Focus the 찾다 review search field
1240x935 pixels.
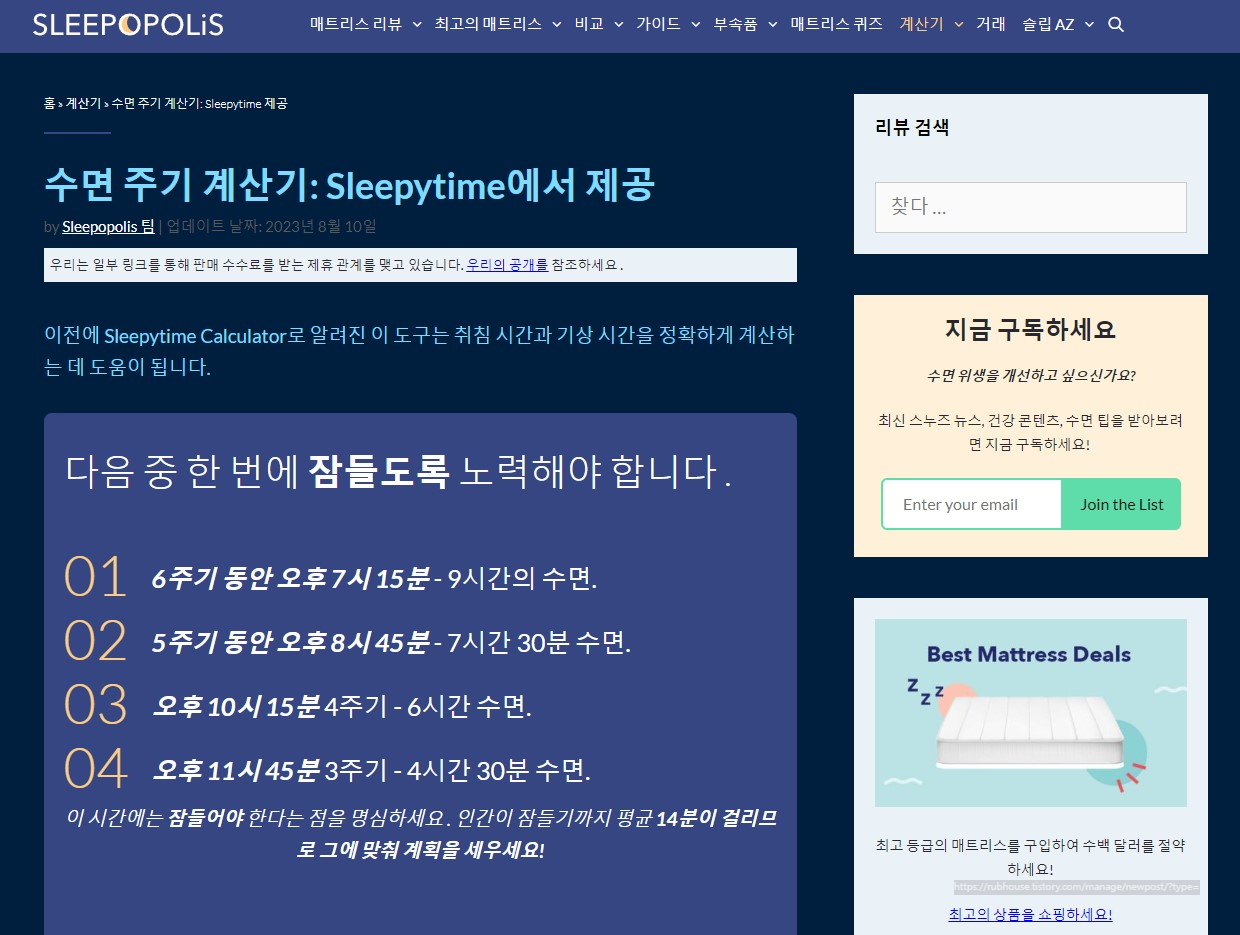[x=1030, y=207]
